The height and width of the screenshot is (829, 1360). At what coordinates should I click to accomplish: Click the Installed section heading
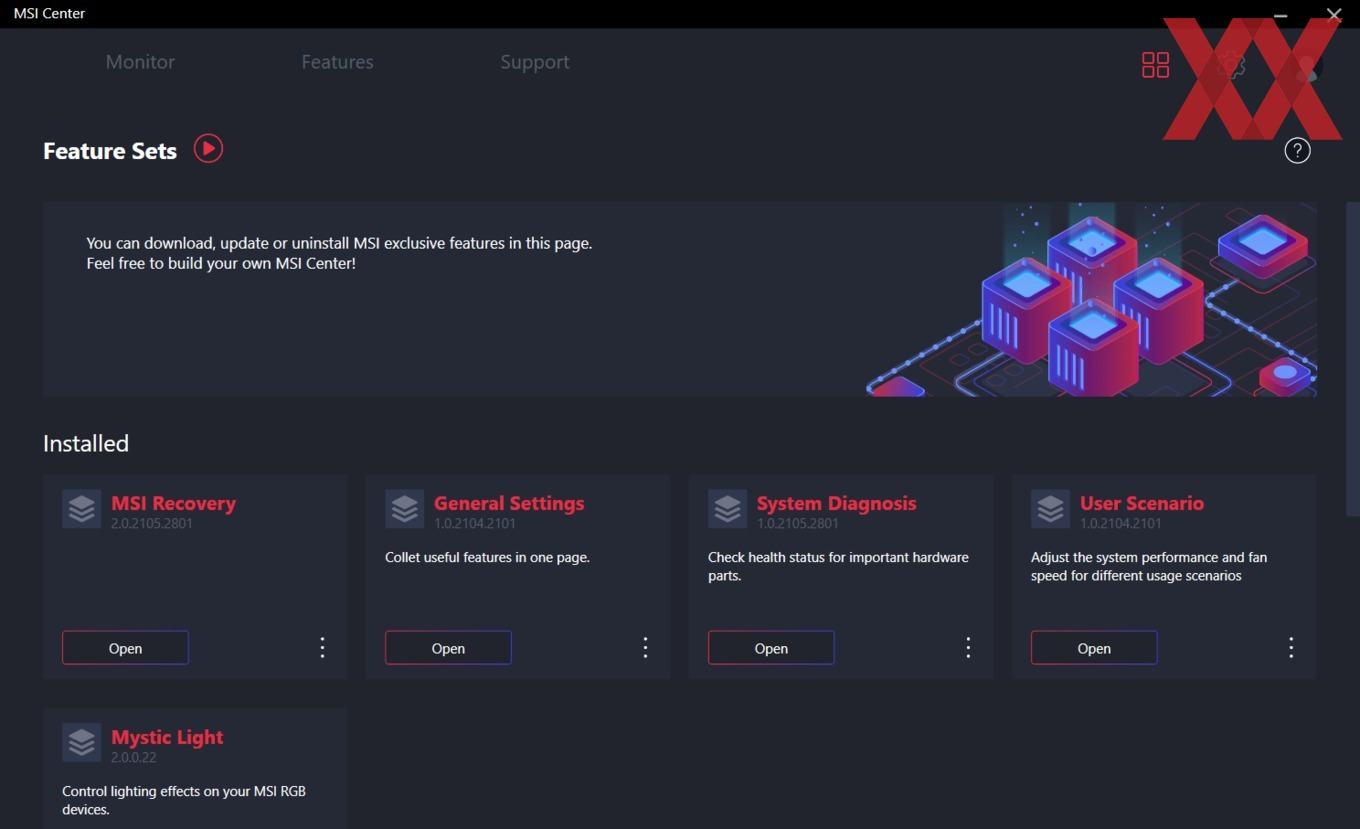coord(86,443)
